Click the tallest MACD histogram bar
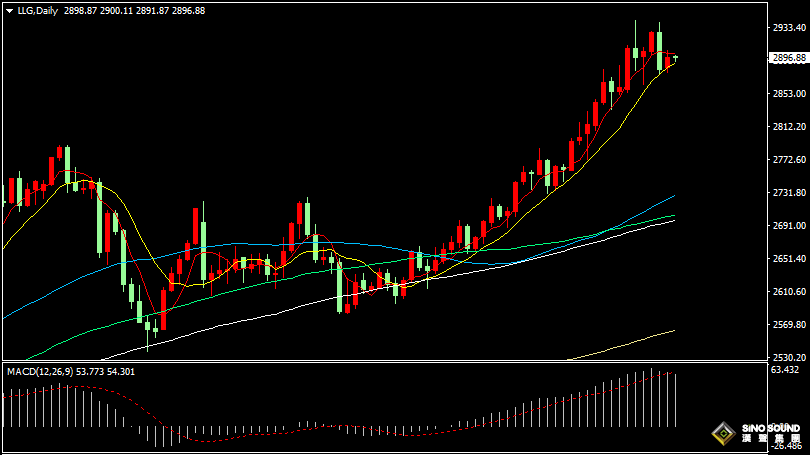This screenshot has height=455, width=810. pos(652,397)
